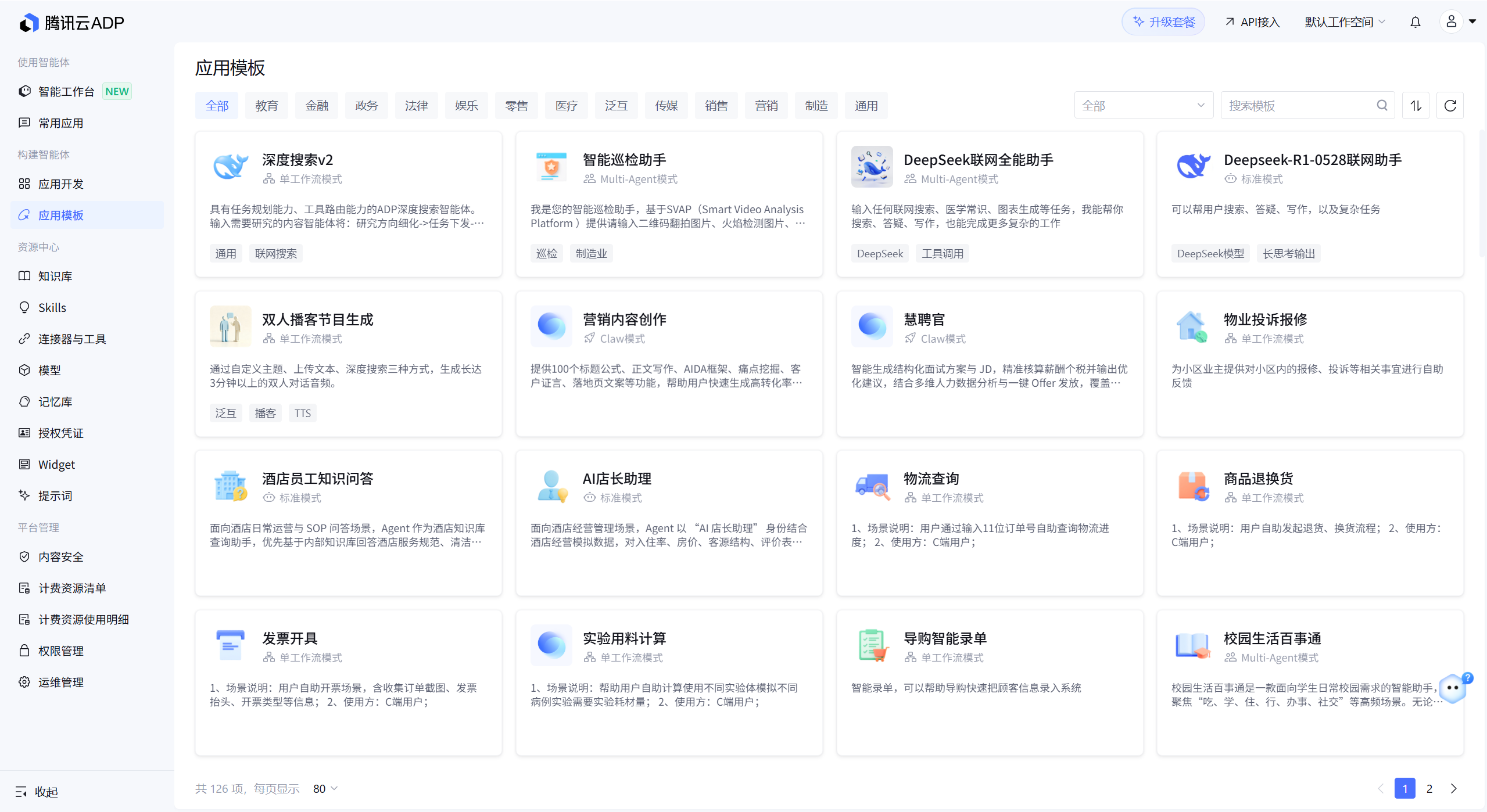
Task: Click the search magnifier icon
Action: pos(1382,105)
